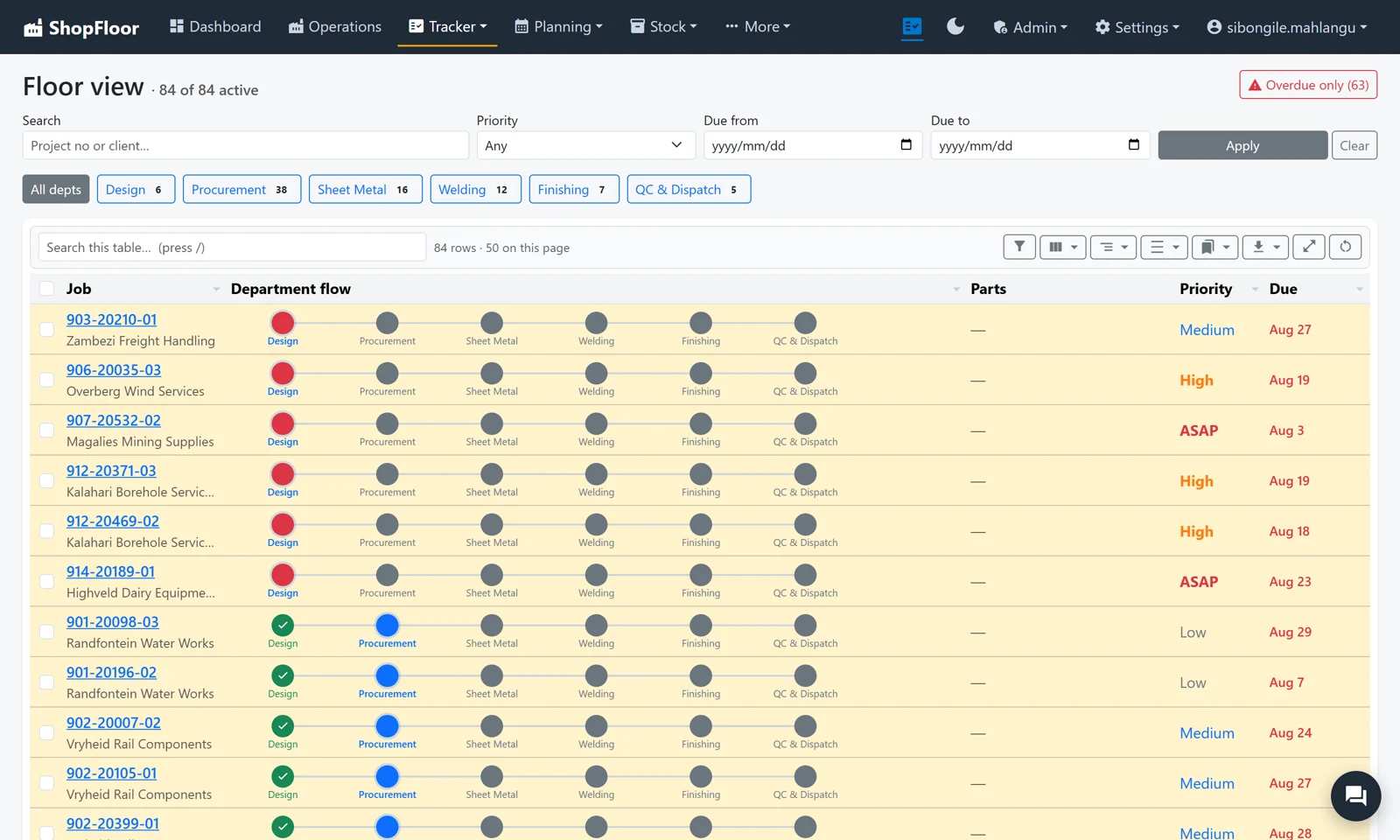The height and width of the screenshot is (840, 1400).
Task: Toggle table fullscreen with the expand icon
Action: [1309, 247]
